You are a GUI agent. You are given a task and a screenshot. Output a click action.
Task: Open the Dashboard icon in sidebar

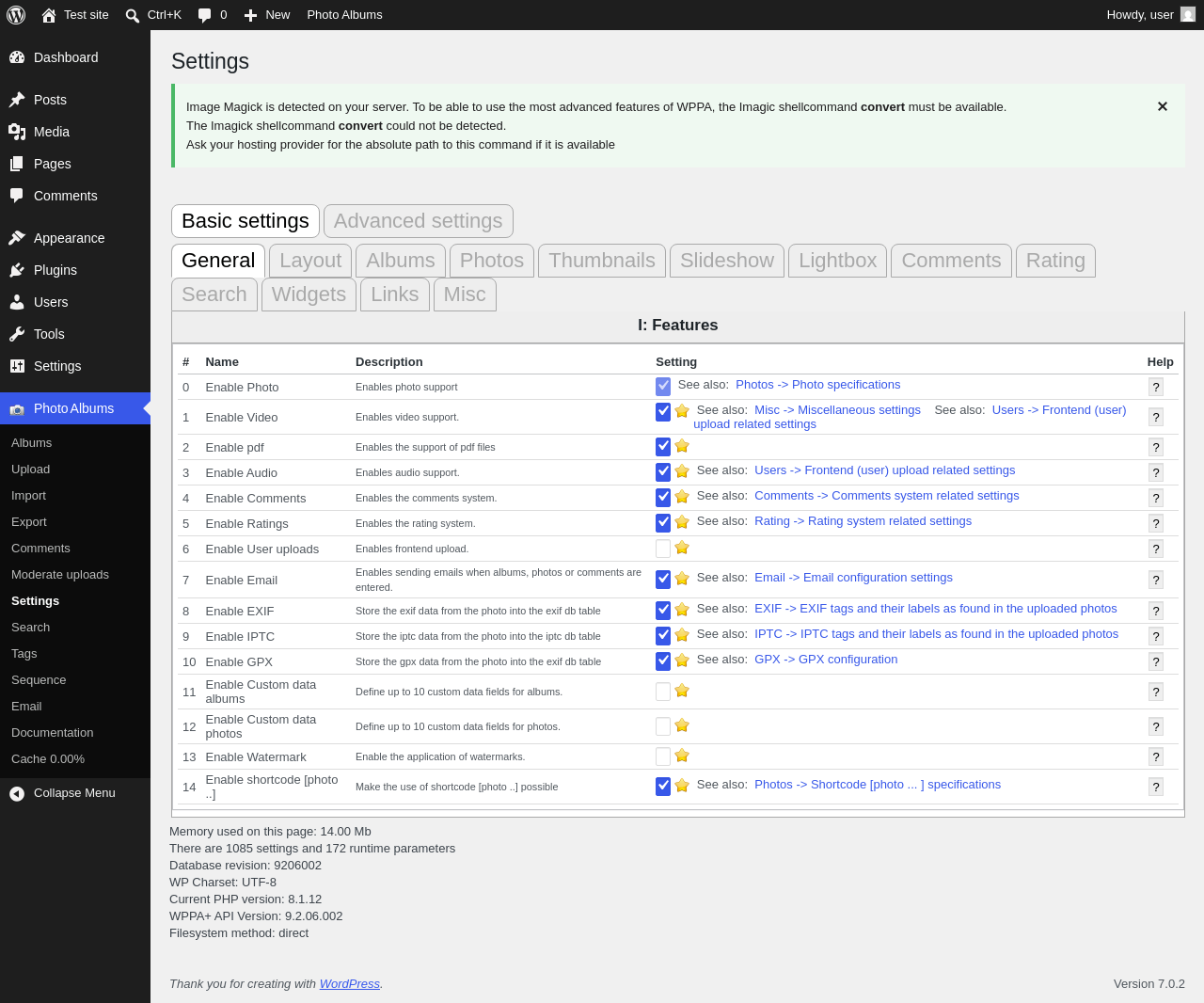point(17,57)
